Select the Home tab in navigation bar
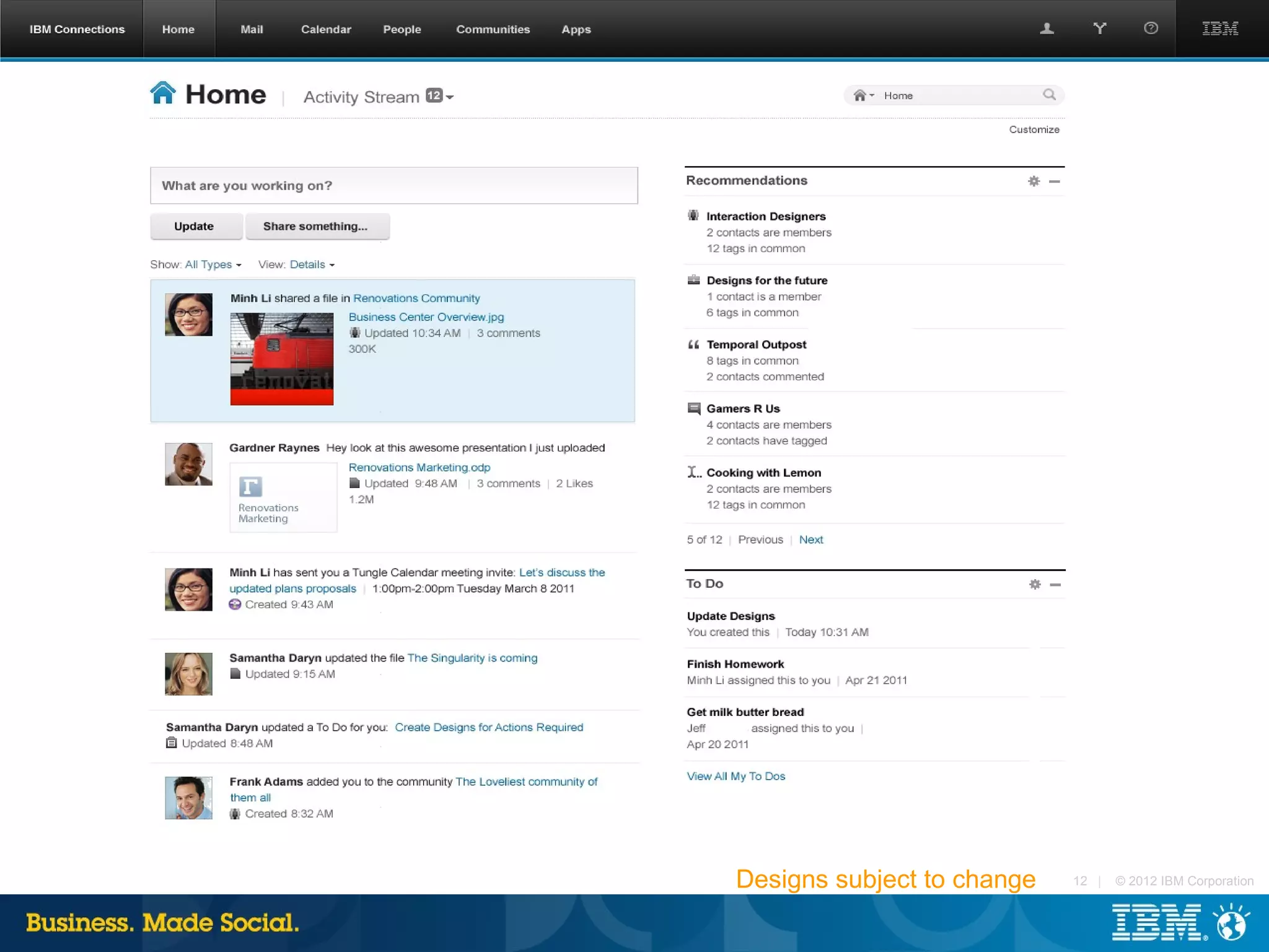Screen dimensions: 1269x952 178,29
